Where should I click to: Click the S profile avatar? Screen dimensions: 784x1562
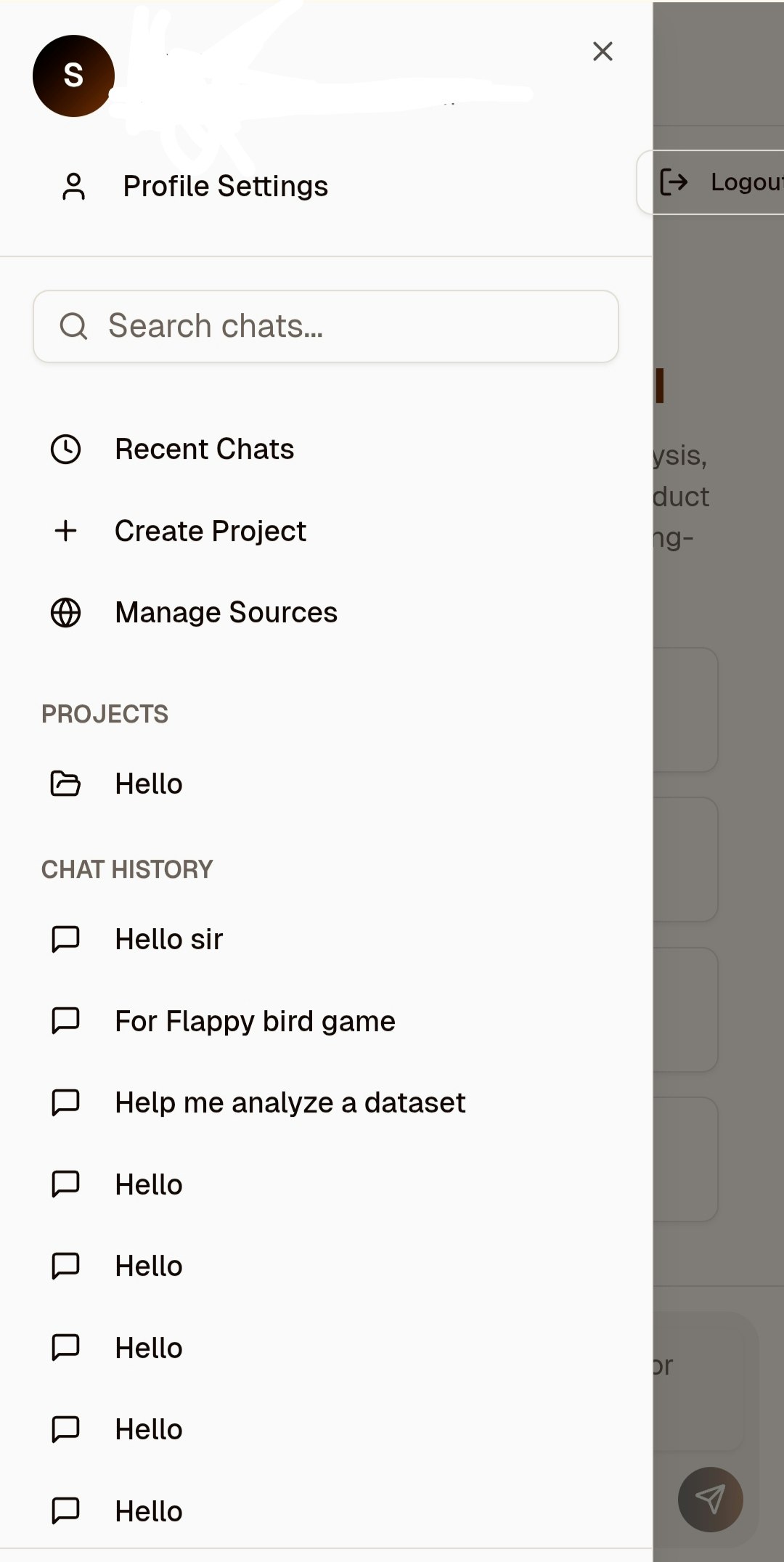coord(73,76)
